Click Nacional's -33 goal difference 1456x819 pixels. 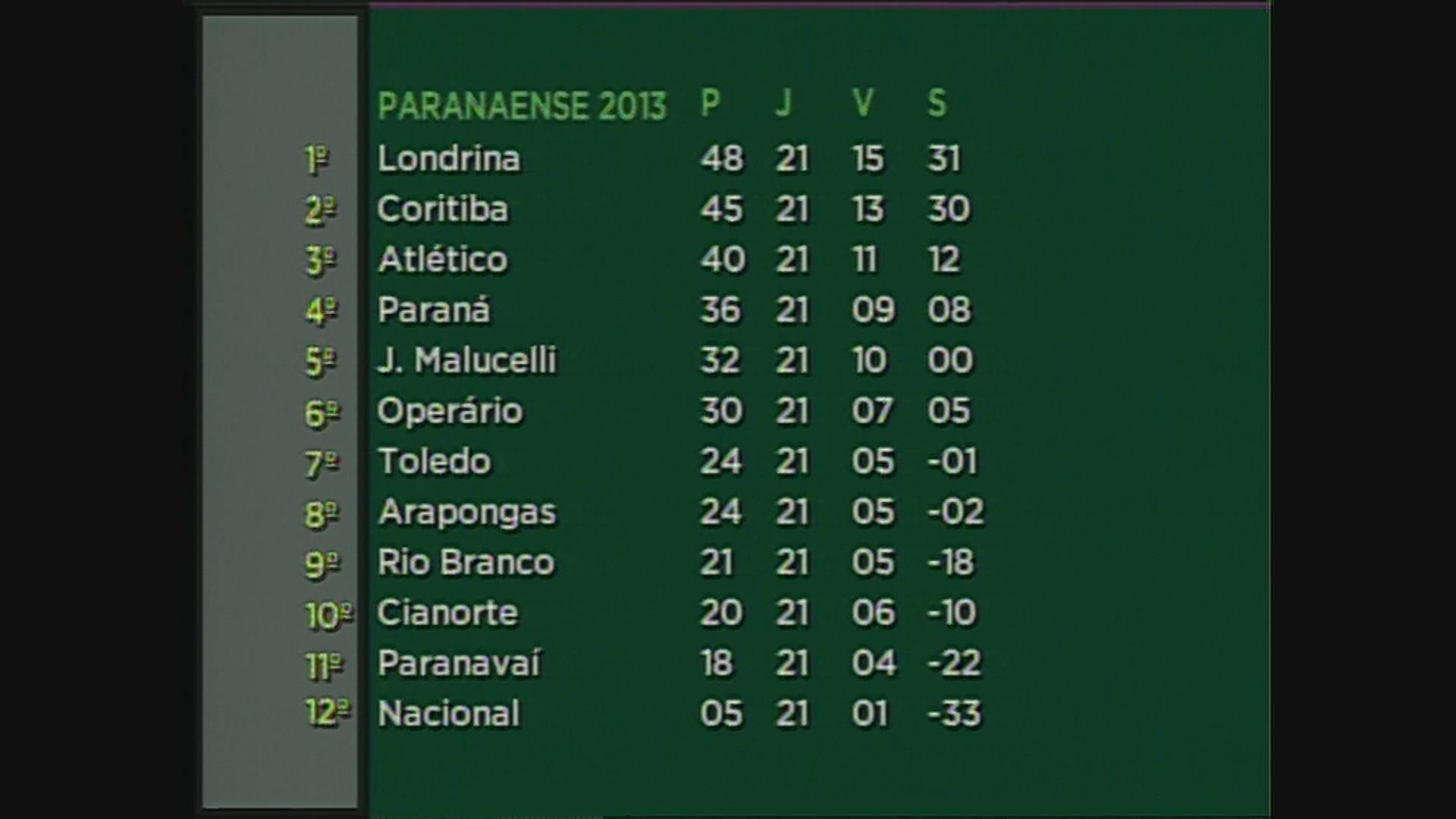[x=955, y=714]
